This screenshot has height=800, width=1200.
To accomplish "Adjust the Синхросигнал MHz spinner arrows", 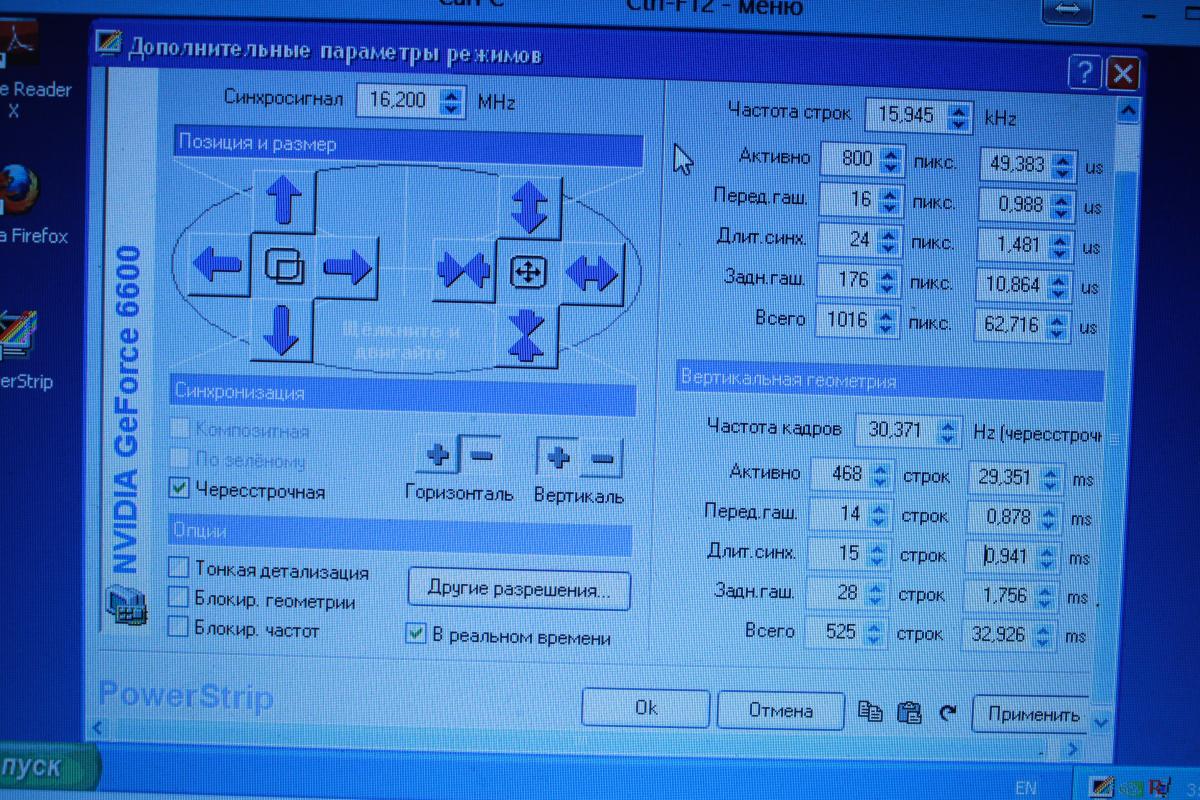I will tap(452, 100).
